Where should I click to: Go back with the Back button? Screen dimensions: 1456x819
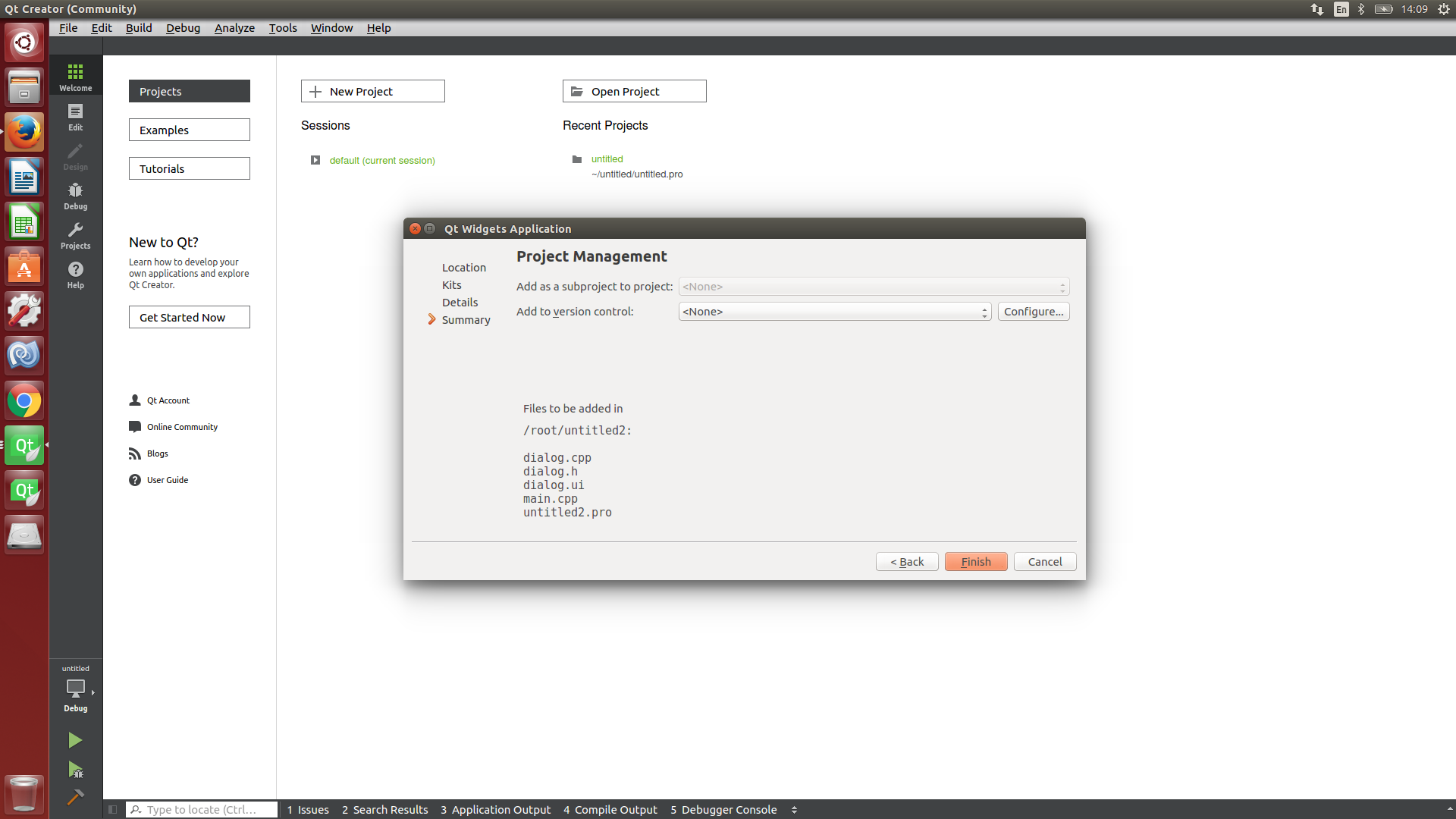pos(907,562)
